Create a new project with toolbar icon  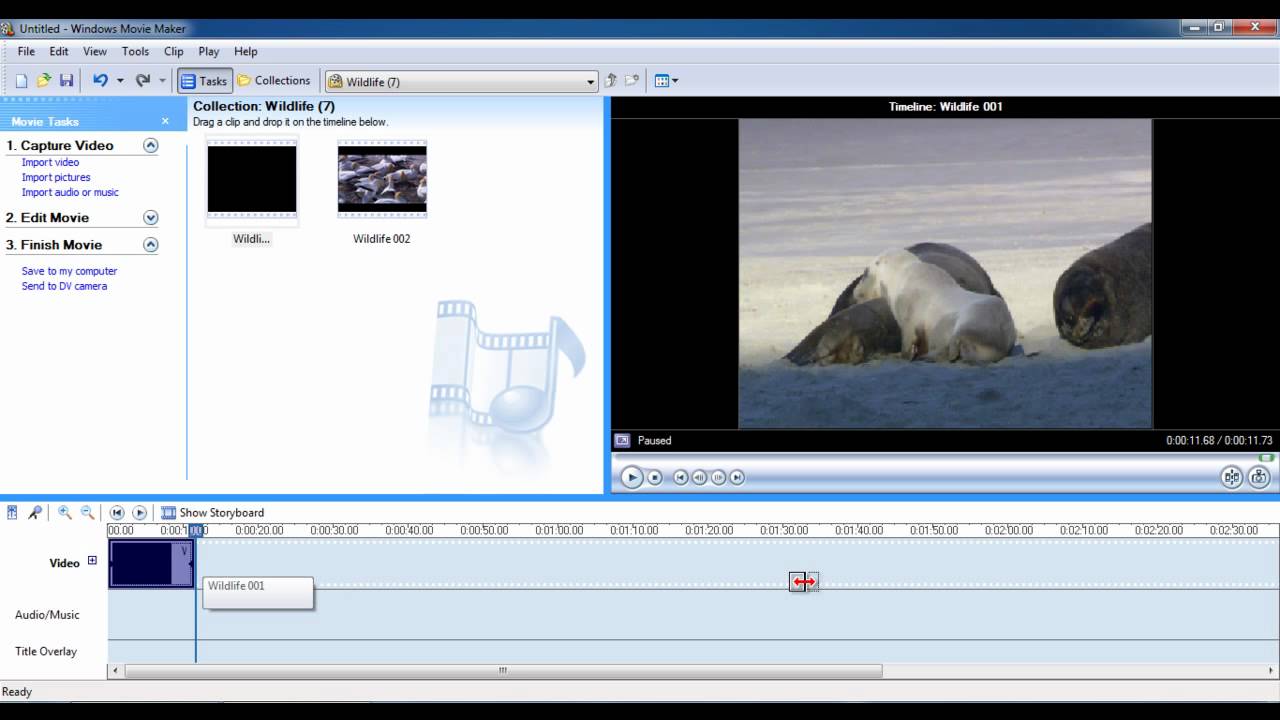click(x=21, y=81)
